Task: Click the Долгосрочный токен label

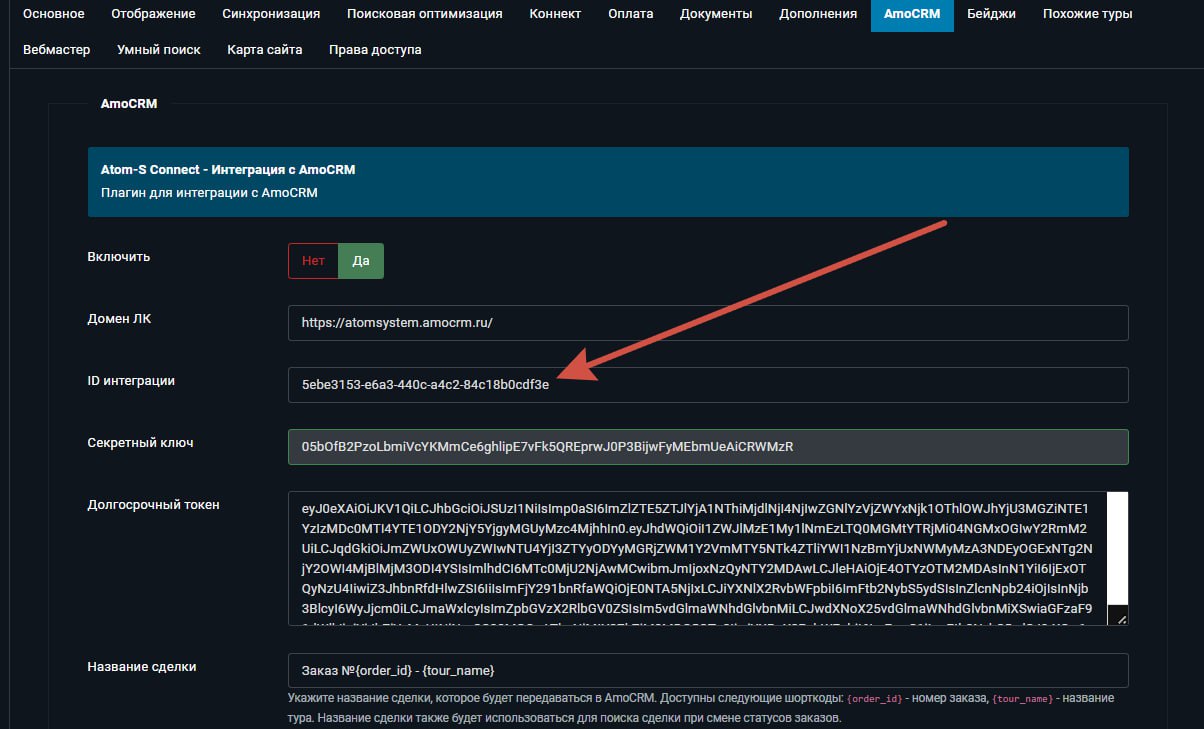Action: pos(153,505)
